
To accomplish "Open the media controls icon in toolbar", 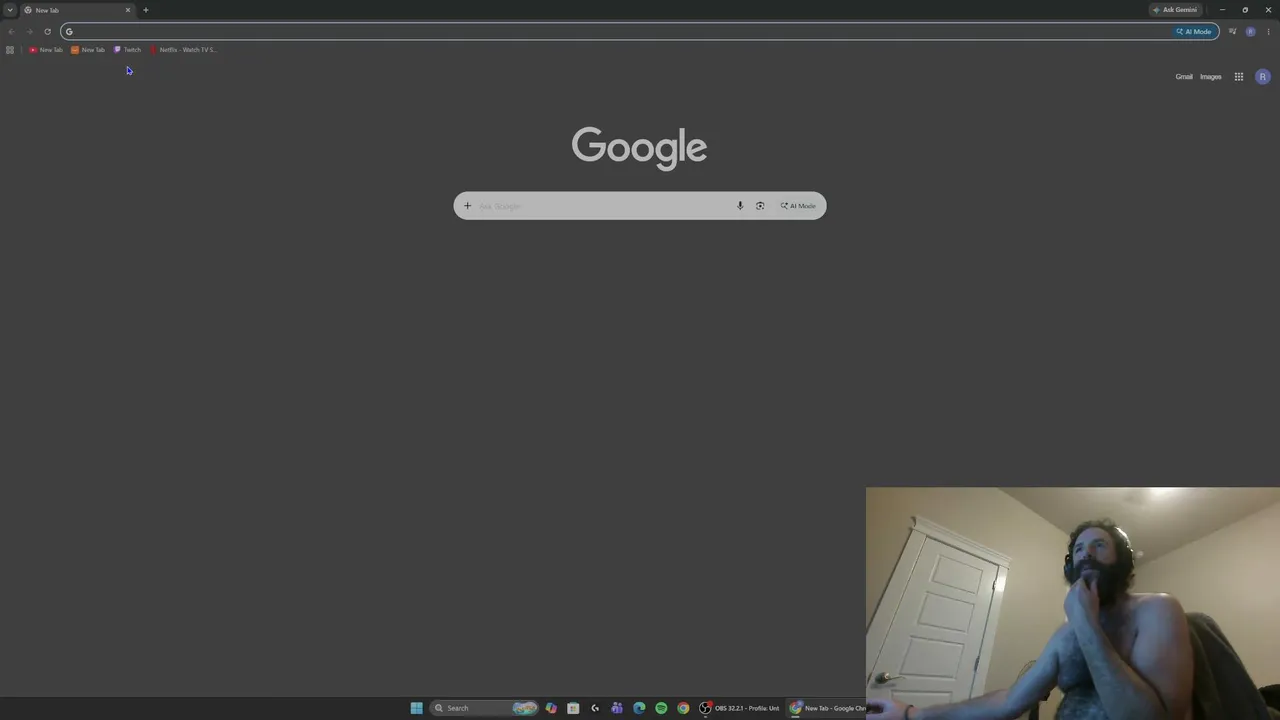I will click(1232, 31).
